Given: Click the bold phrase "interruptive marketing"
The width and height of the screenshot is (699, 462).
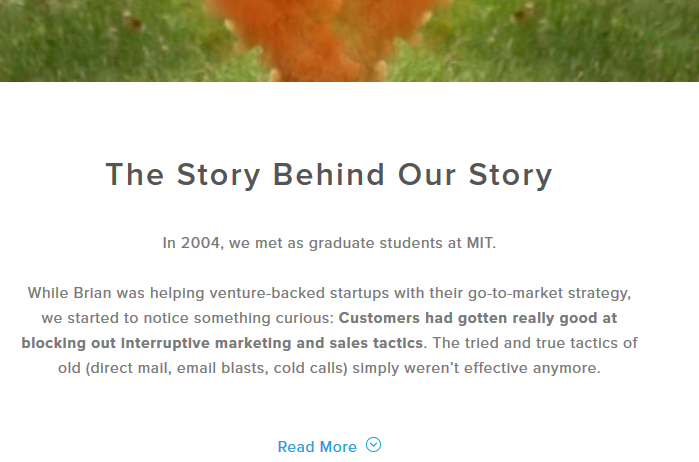Looking at the screenshot, I should (x=201, y=343).
